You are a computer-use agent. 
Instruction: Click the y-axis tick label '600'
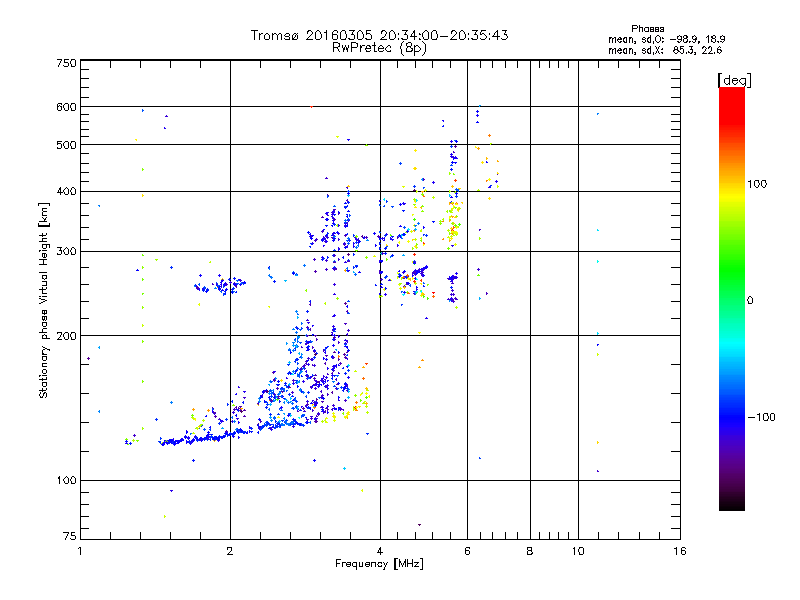click(66, 107)
